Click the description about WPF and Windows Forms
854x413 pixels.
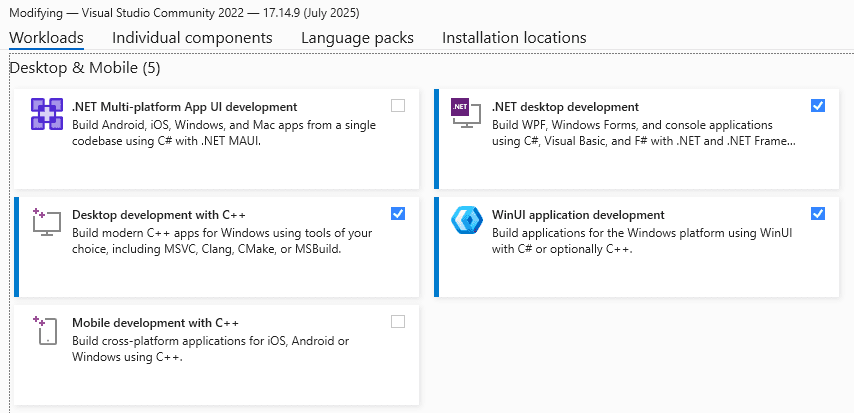pyautogui.click(x=644, y=133)
